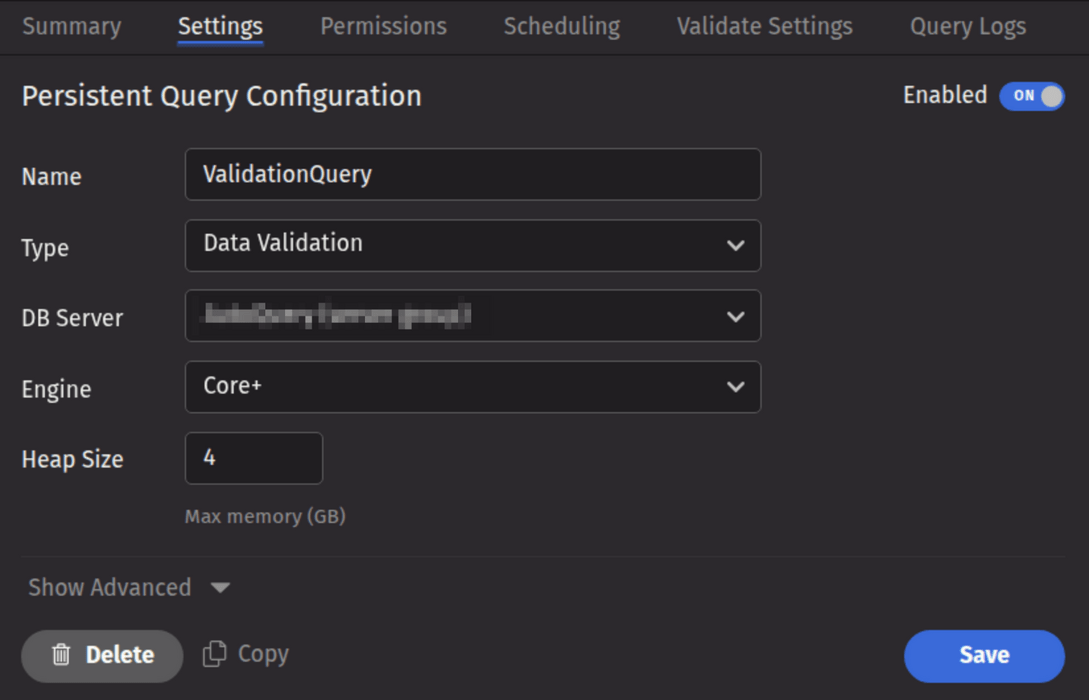Expand the Show Advanced section
The height and width of the screenshot is (700, 1089).
[x=110, y=588]
